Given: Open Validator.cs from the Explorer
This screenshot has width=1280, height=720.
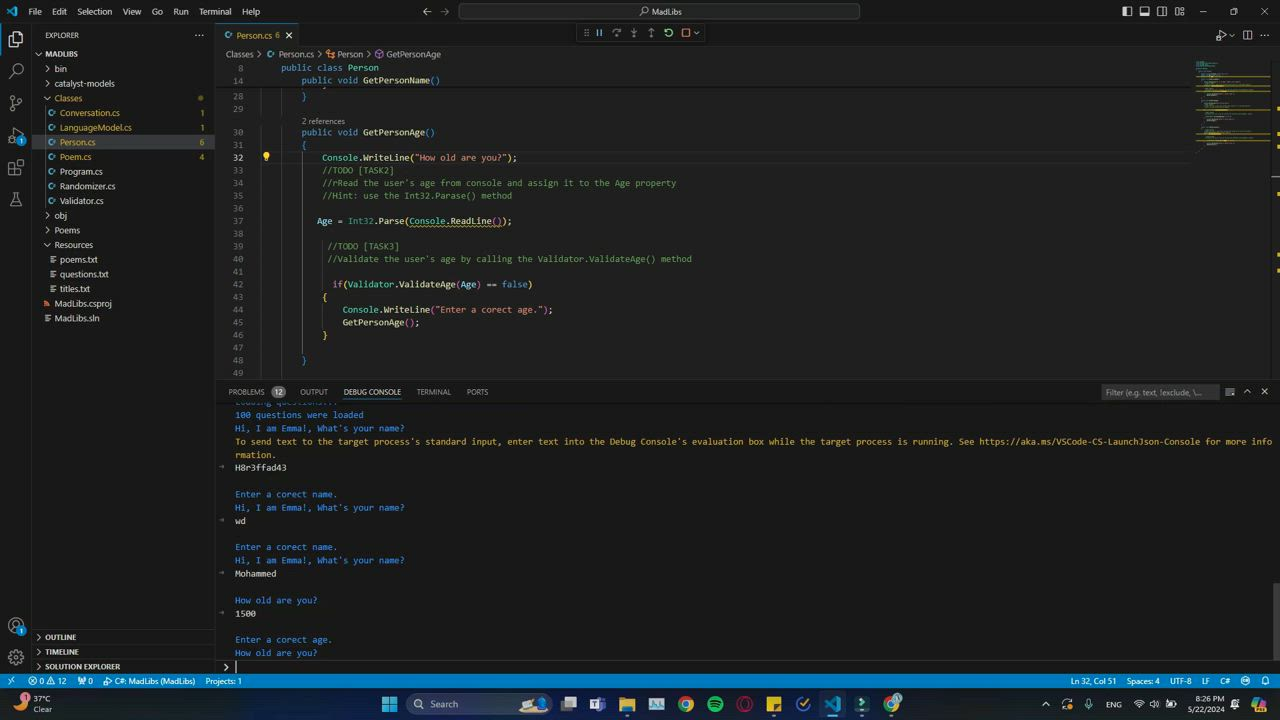Looking at the screenshot, I should tap(81, 201).
